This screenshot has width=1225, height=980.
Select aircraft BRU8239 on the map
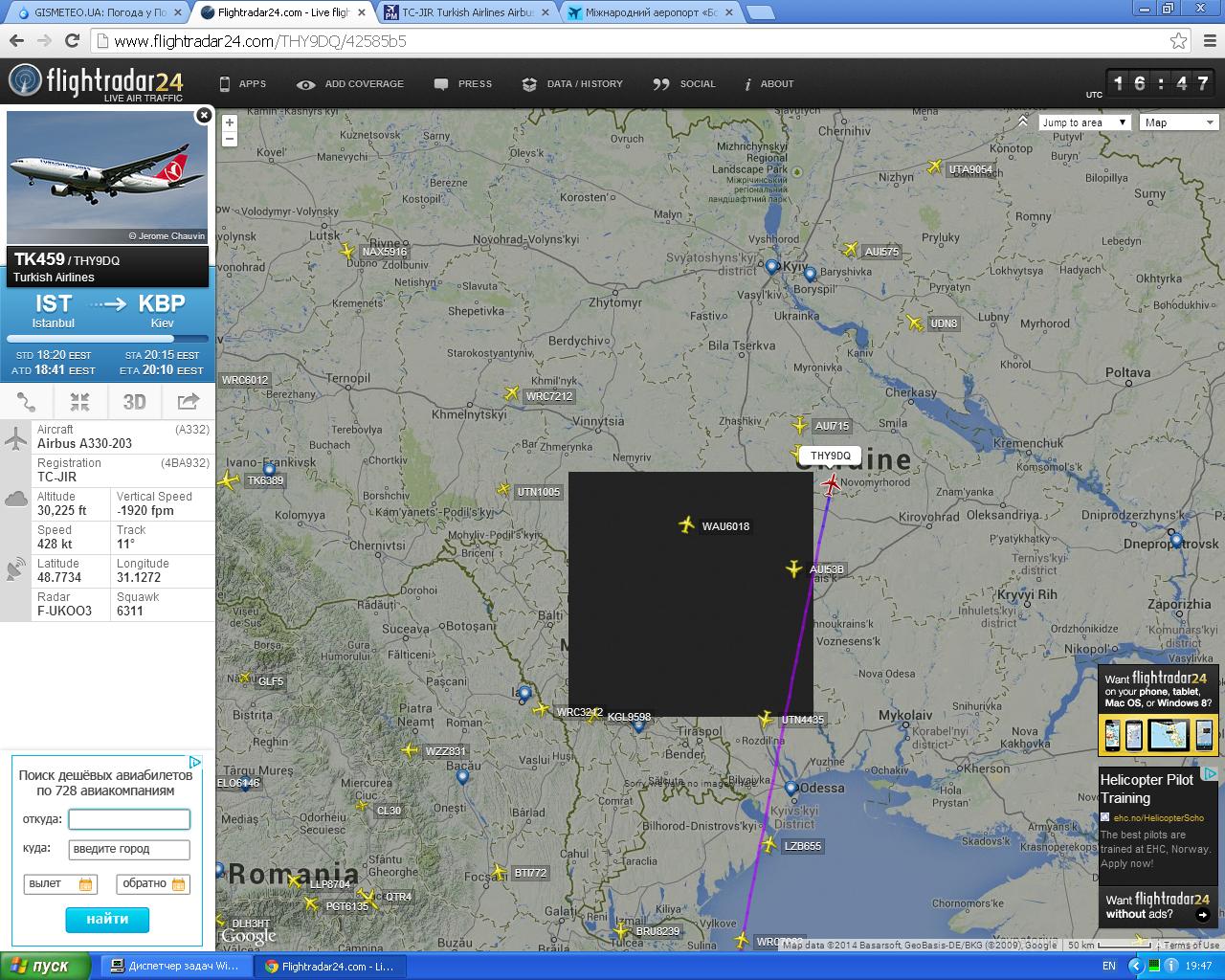pos(621,930)
